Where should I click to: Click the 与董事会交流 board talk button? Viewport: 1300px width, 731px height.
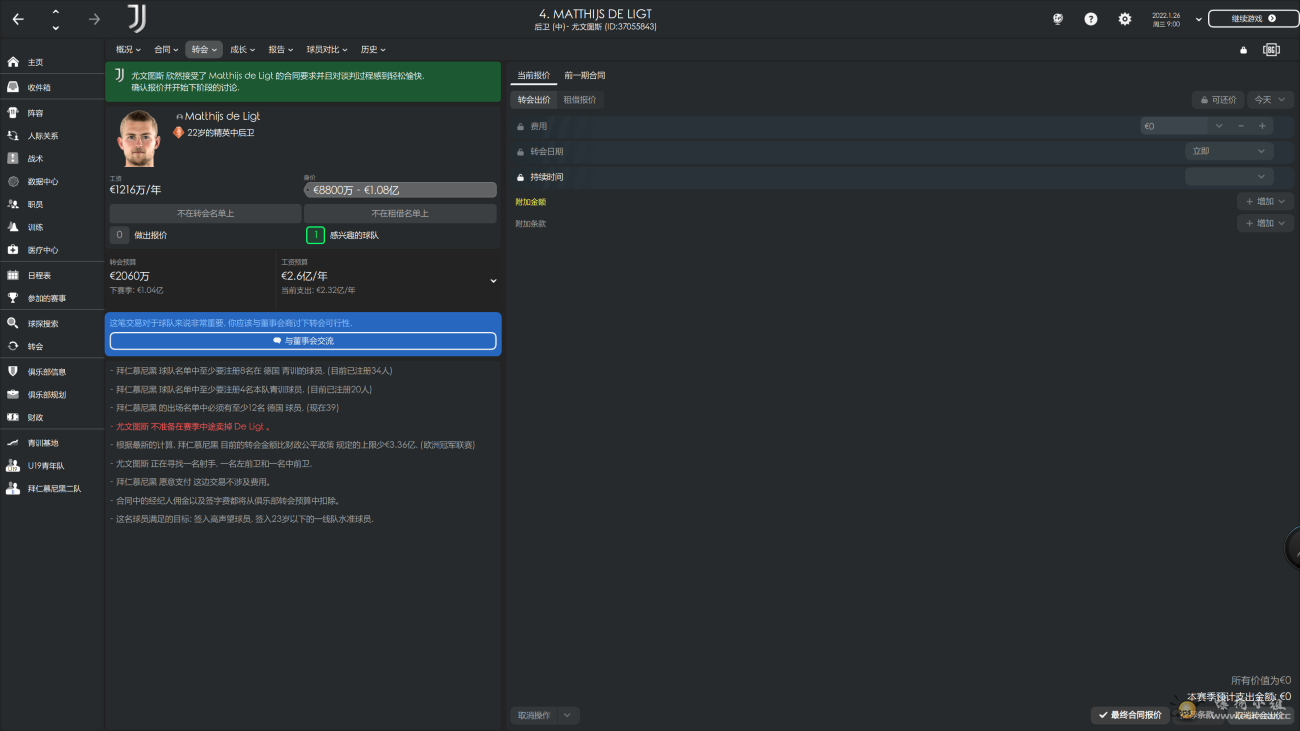(303, 341)
